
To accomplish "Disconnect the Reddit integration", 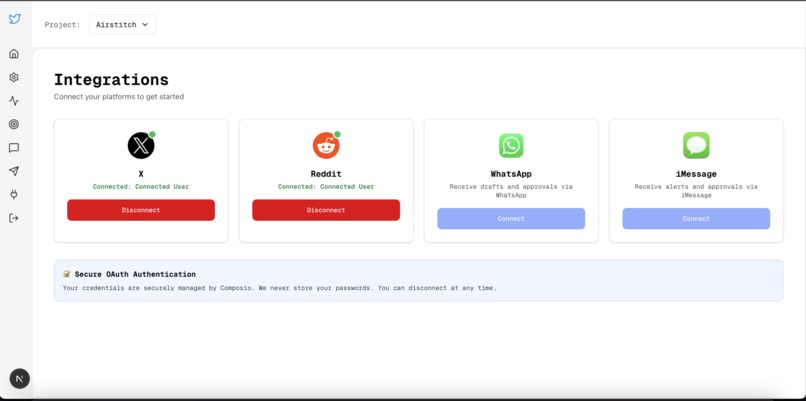I will [x=326, y=210].
